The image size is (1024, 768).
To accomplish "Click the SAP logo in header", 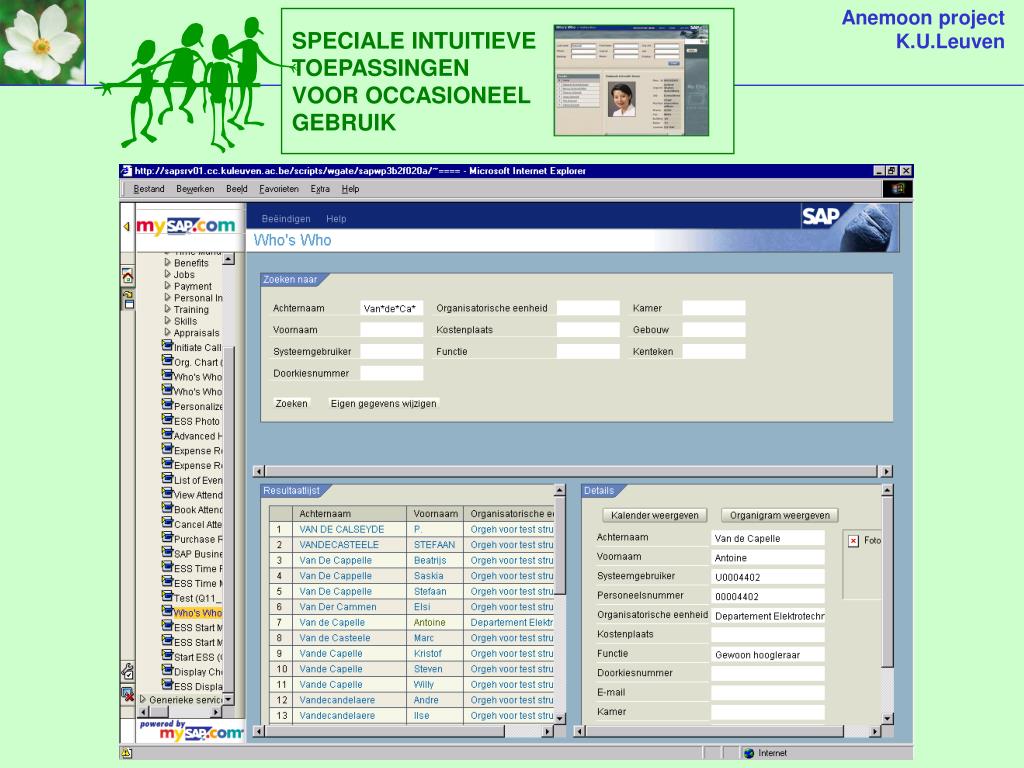I will coord(820,216).
